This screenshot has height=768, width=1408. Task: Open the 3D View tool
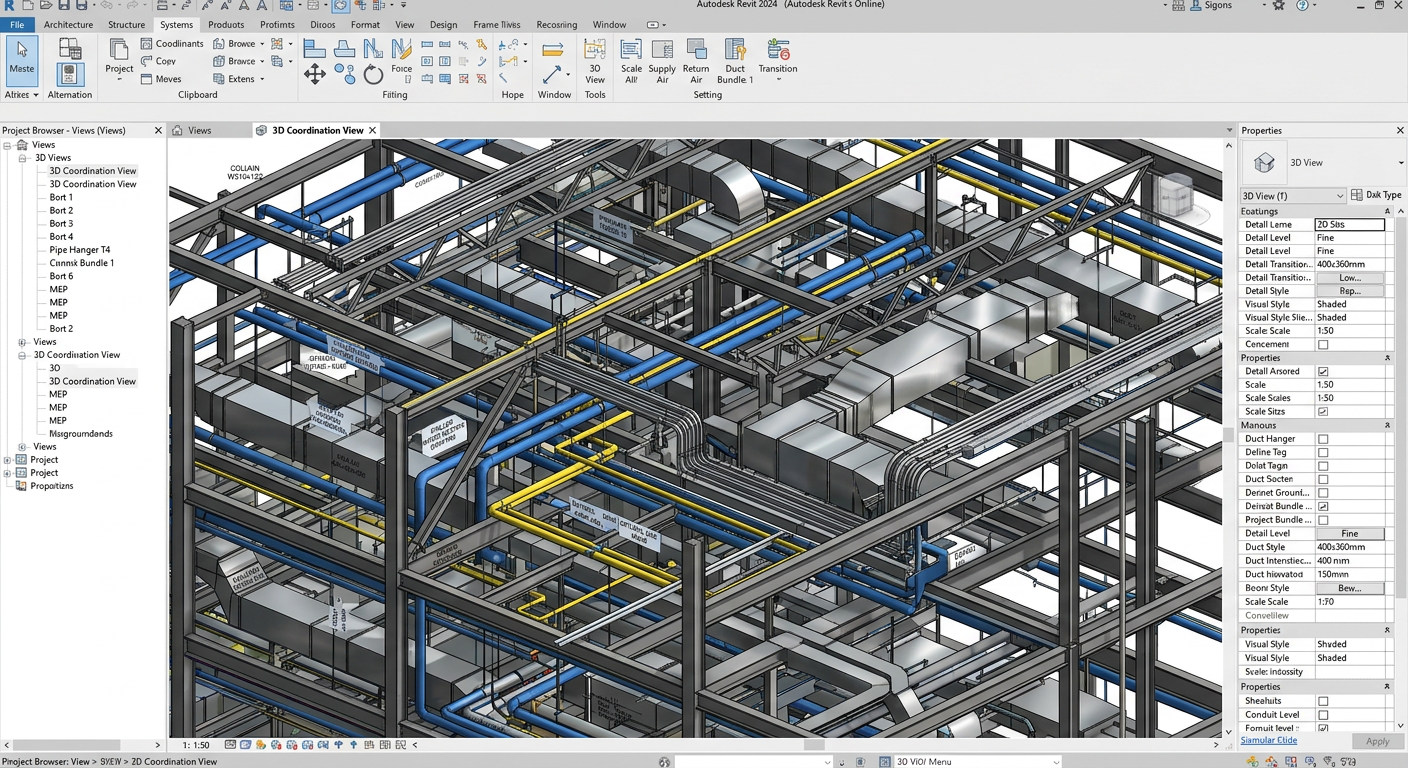[595, 60]
